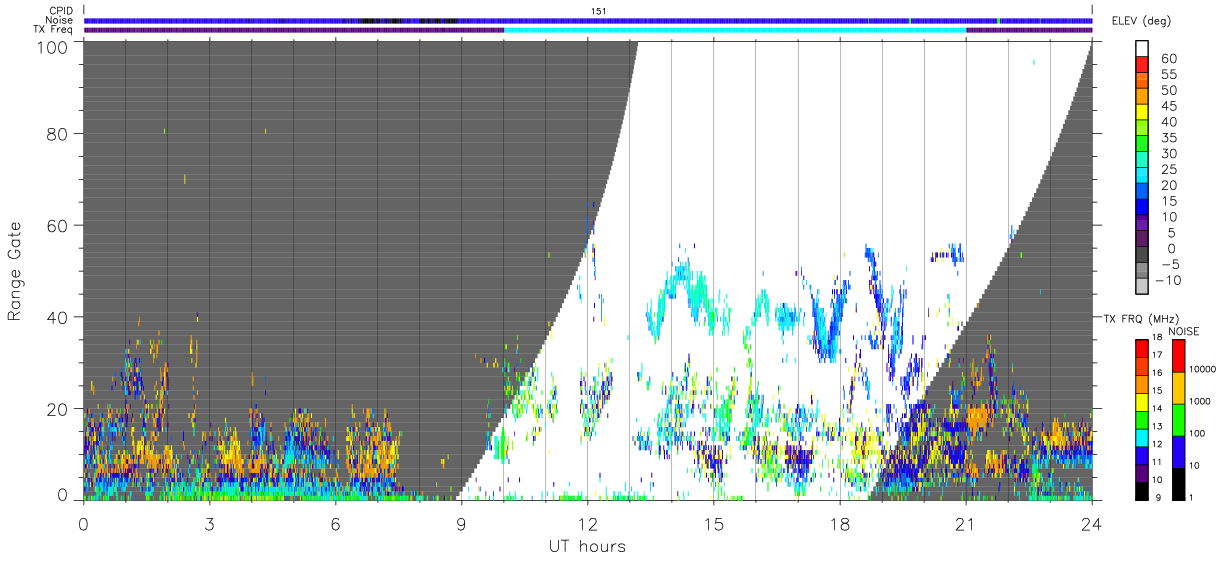Click the '24' tick on UT hours axis
Screen dimensions: 1228x567
[x=1092, y=524]
